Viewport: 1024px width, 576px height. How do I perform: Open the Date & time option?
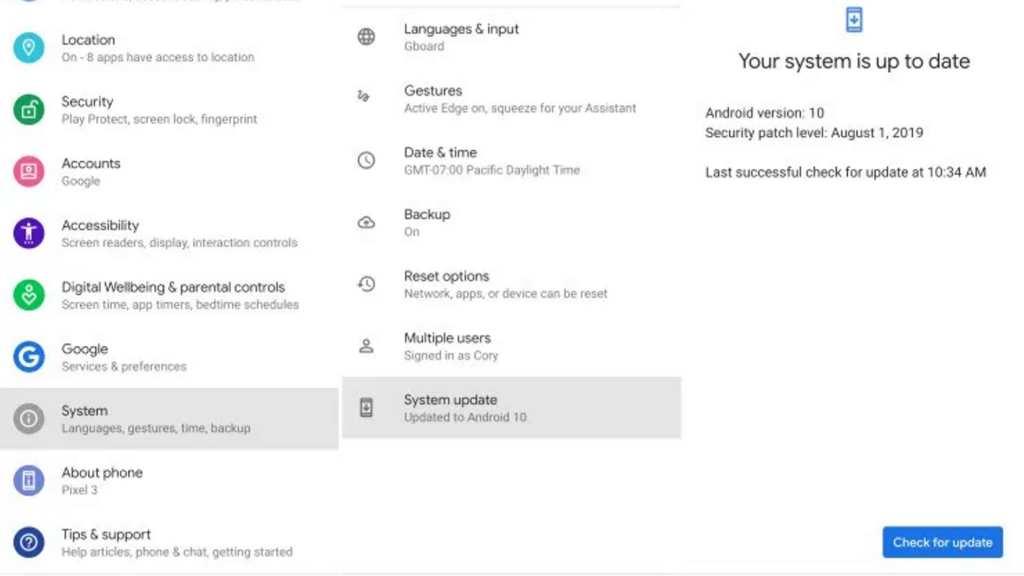pyautogui.click(x=511, y=160)
